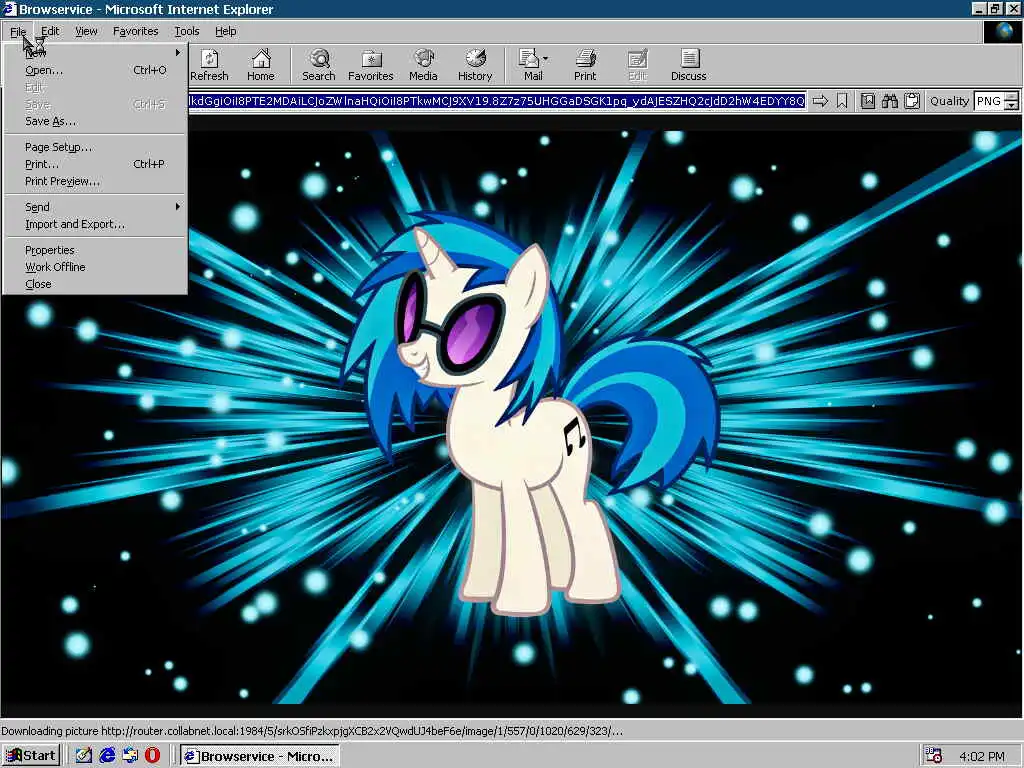Viewport: 1024px width, 768px height.
Task: Click the clipboard icon near Quality
Action: coord(912,101)
